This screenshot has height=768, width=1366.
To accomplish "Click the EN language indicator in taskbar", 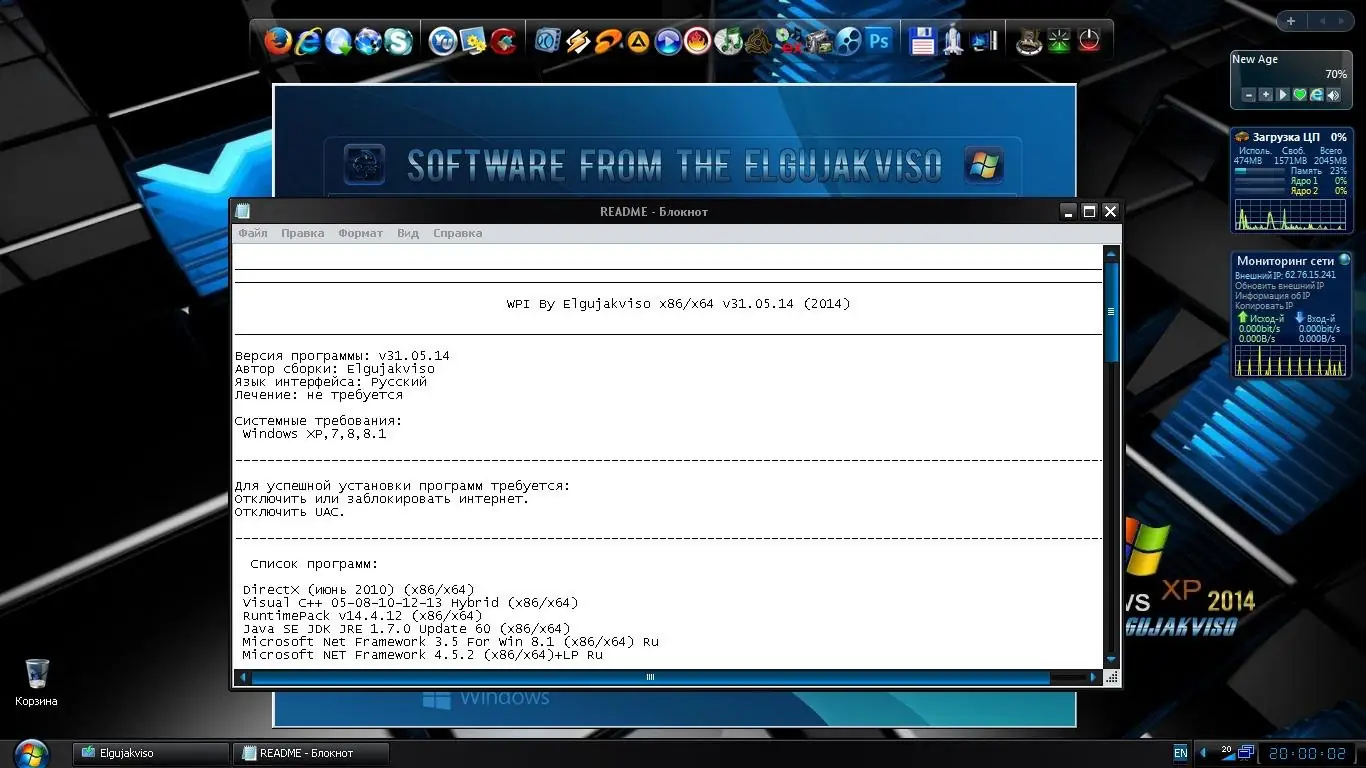I will [1181, 753].
